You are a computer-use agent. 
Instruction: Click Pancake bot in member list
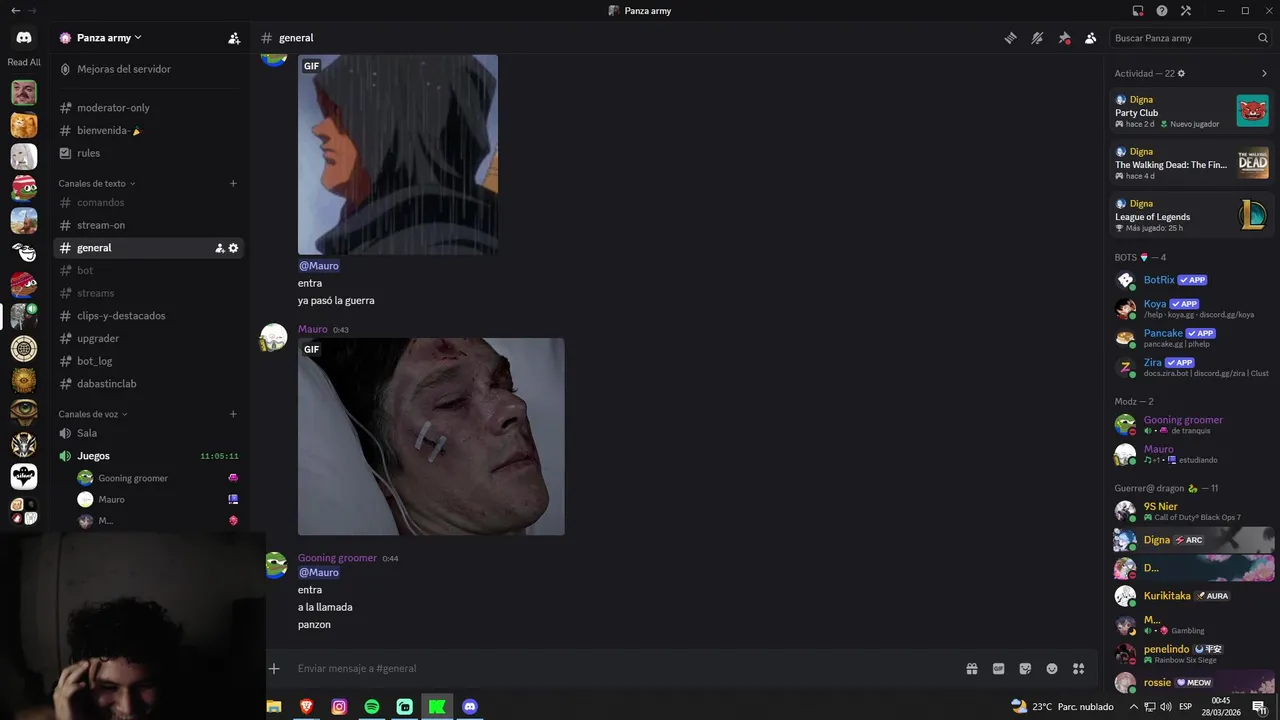click(1192, 337)
